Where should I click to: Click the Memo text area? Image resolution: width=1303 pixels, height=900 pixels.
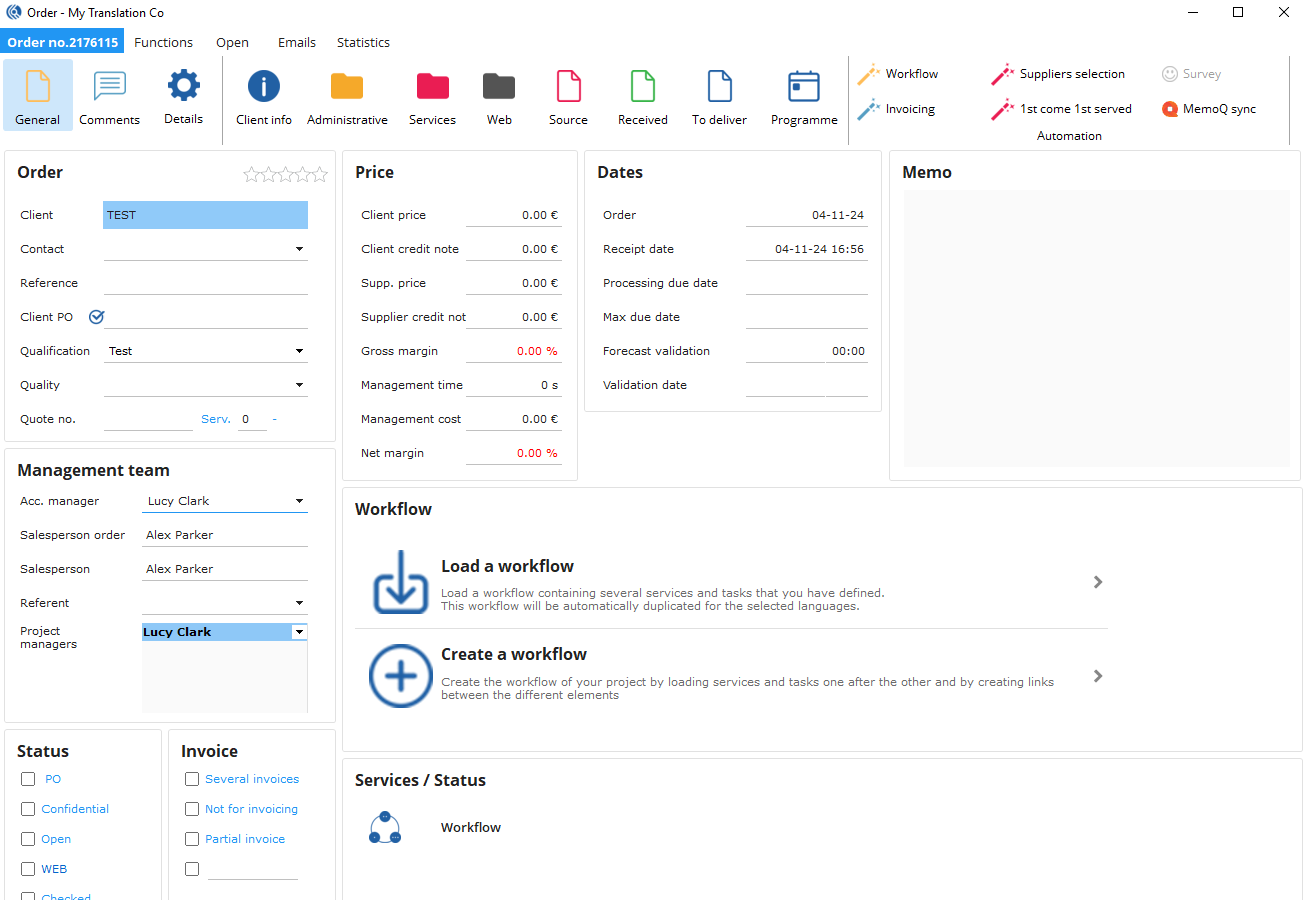coord(1096,328)
